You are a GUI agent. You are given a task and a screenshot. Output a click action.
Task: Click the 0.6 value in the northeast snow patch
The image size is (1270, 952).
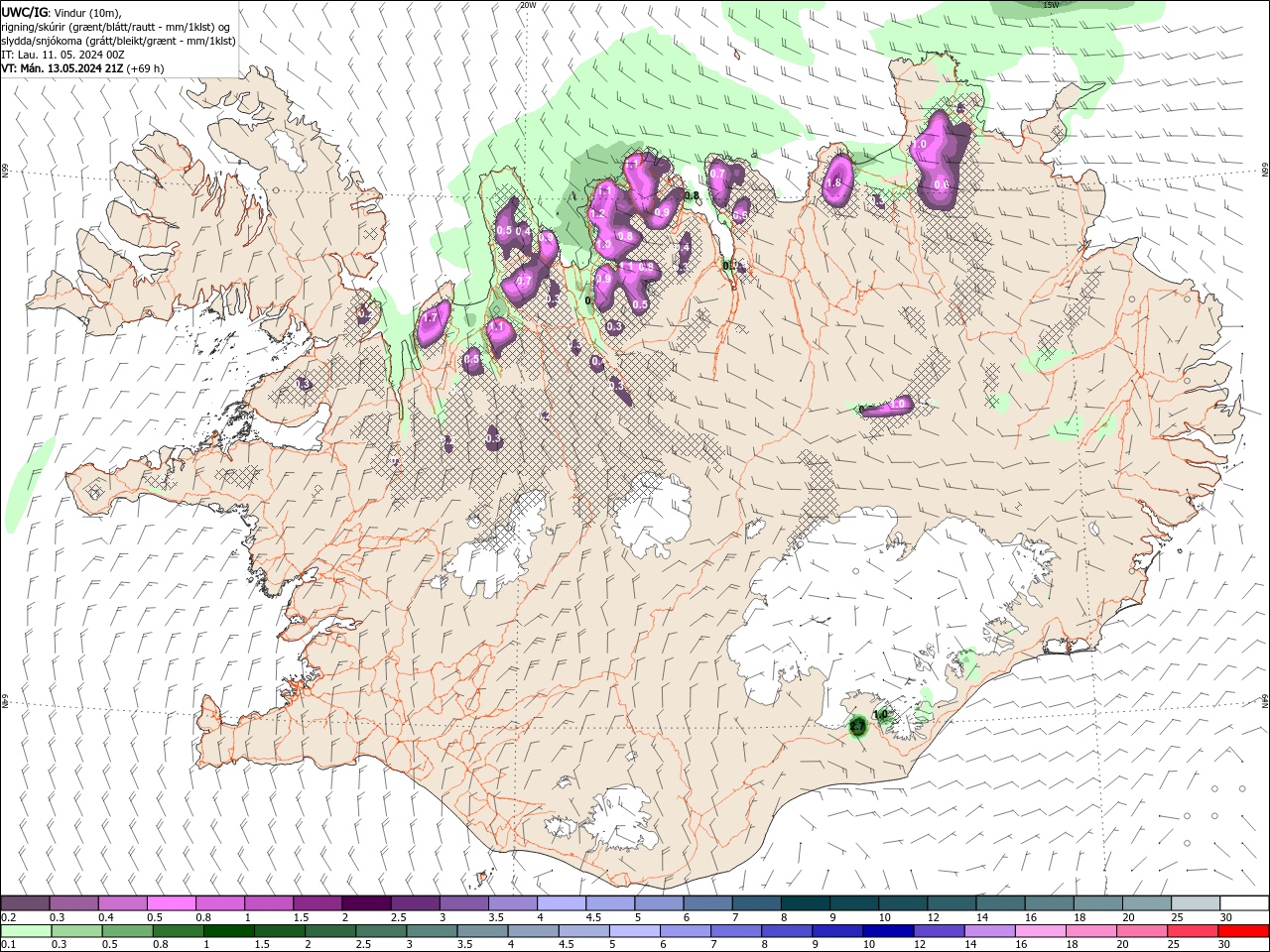click(x=942, y=183)
